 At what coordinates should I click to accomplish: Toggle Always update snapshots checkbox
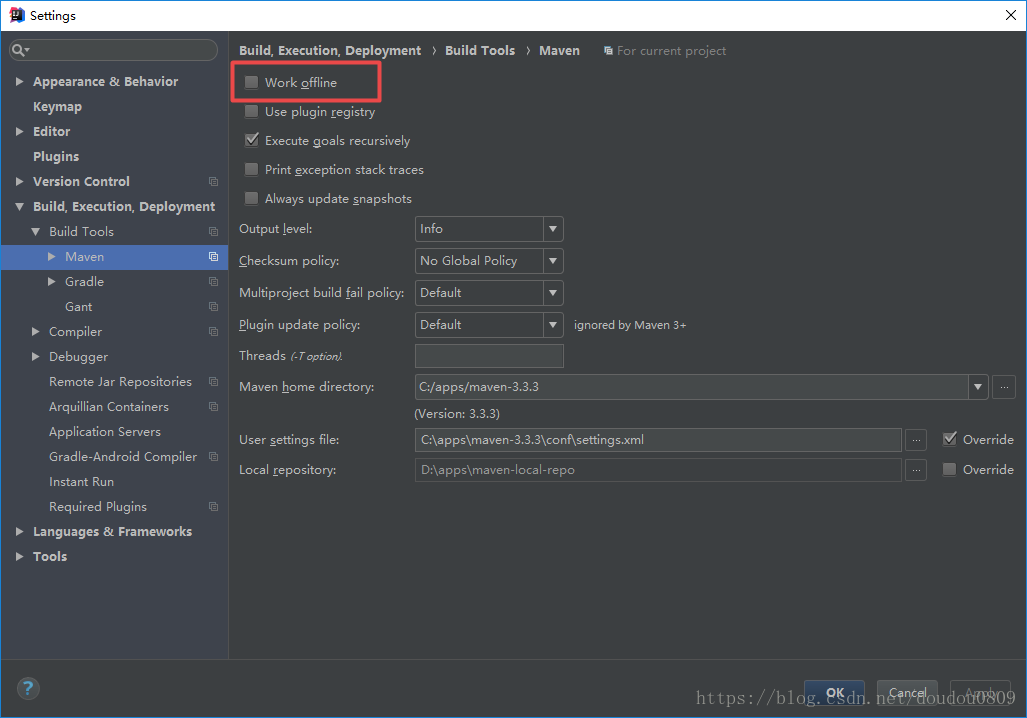click(x=251, y=198)
